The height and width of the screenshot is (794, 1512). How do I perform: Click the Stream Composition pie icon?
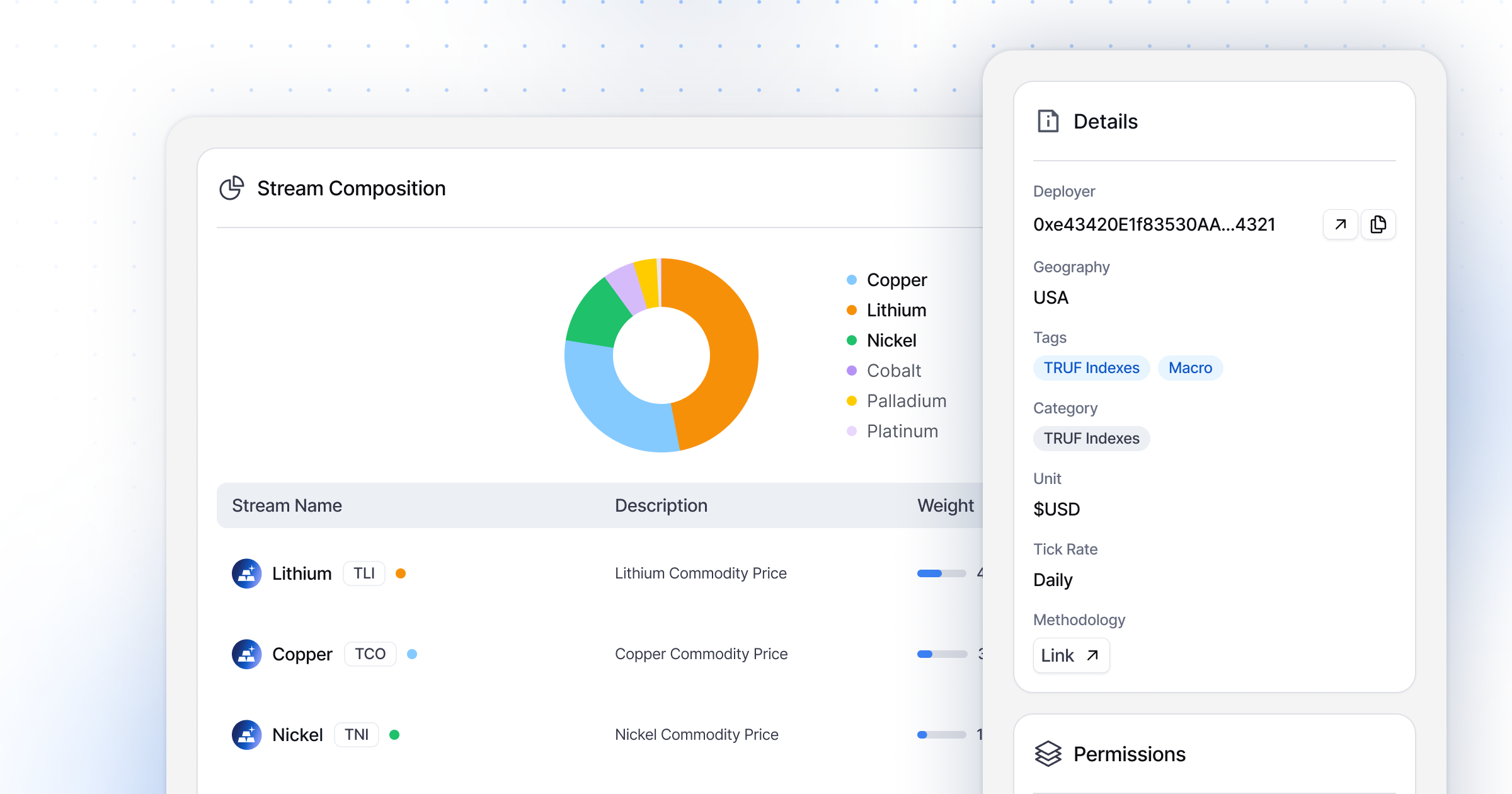pyautogui.click(x=231, y=188)
